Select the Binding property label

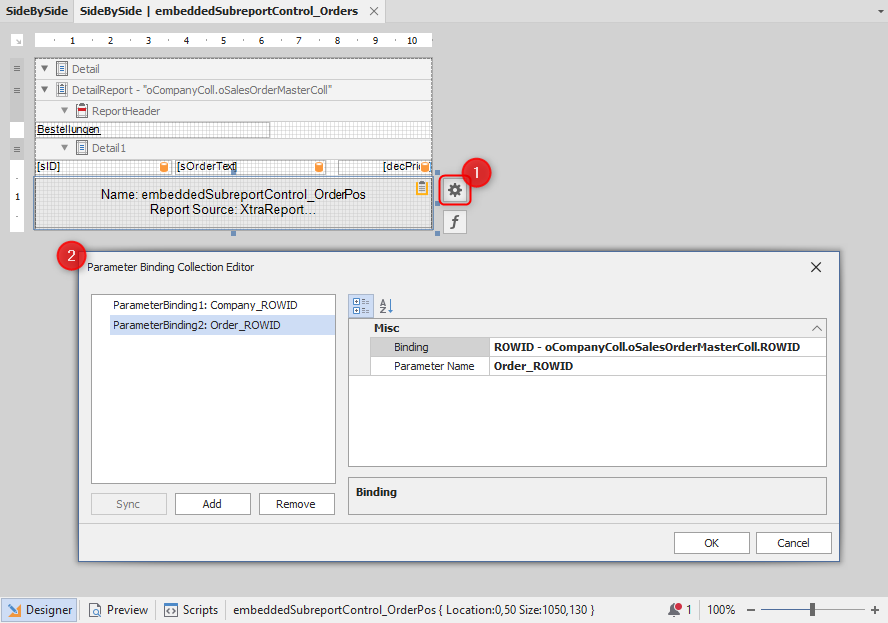[429, 347]
